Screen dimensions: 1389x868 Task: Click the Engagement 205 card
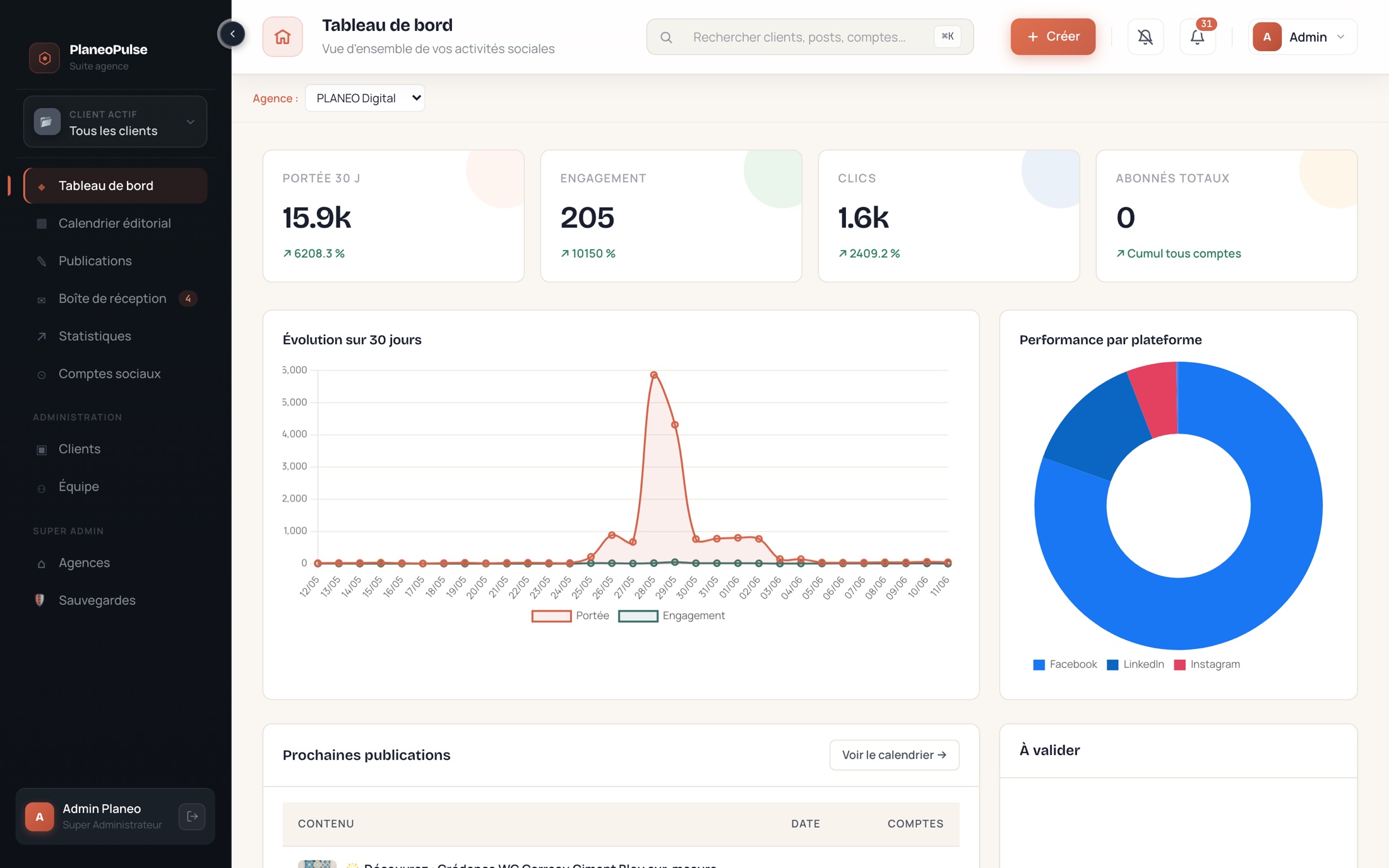click(x=671, y=216)
